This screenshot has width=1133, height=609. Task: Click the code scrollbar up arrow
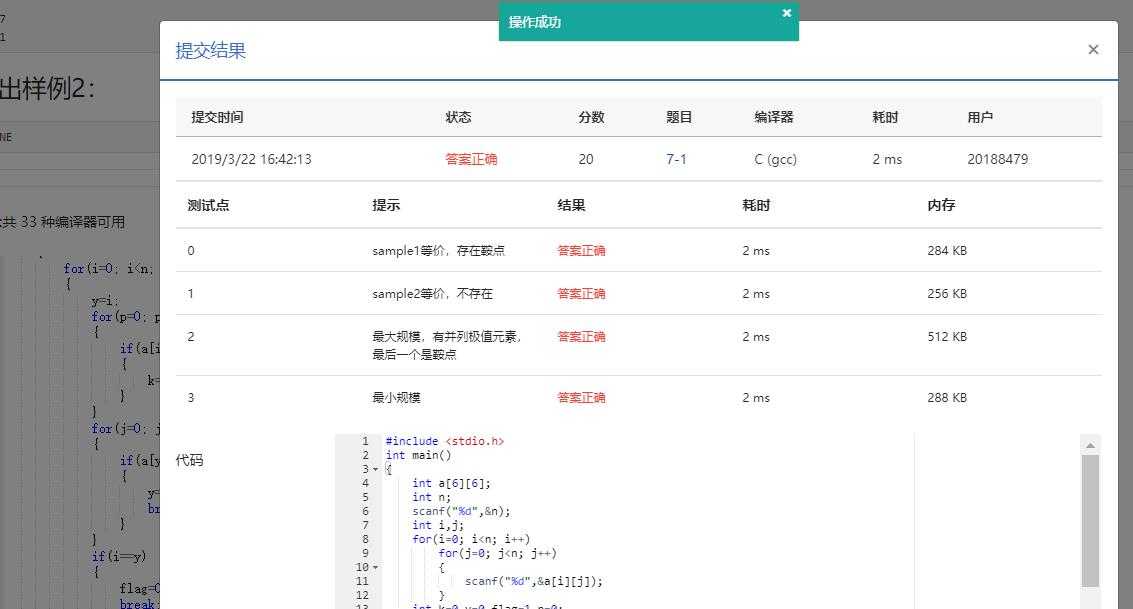coord(1090,446)
